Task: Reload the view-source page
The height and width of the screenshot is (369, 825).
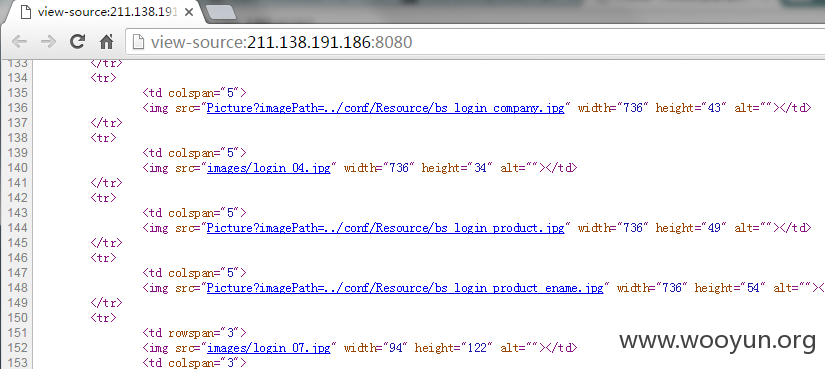Action: point(77,42)
